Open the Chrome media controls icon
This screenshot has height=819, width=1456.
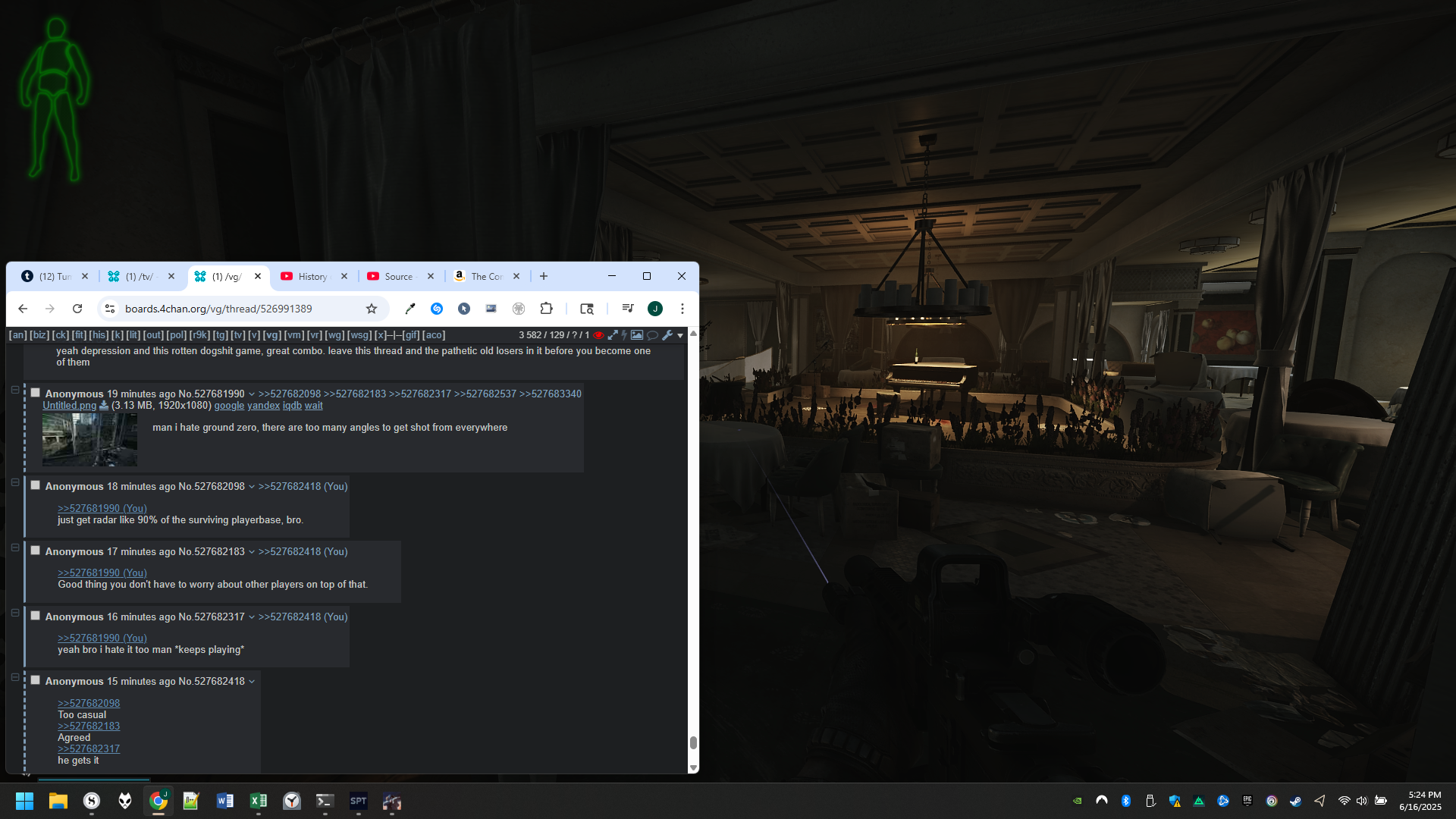627,309
